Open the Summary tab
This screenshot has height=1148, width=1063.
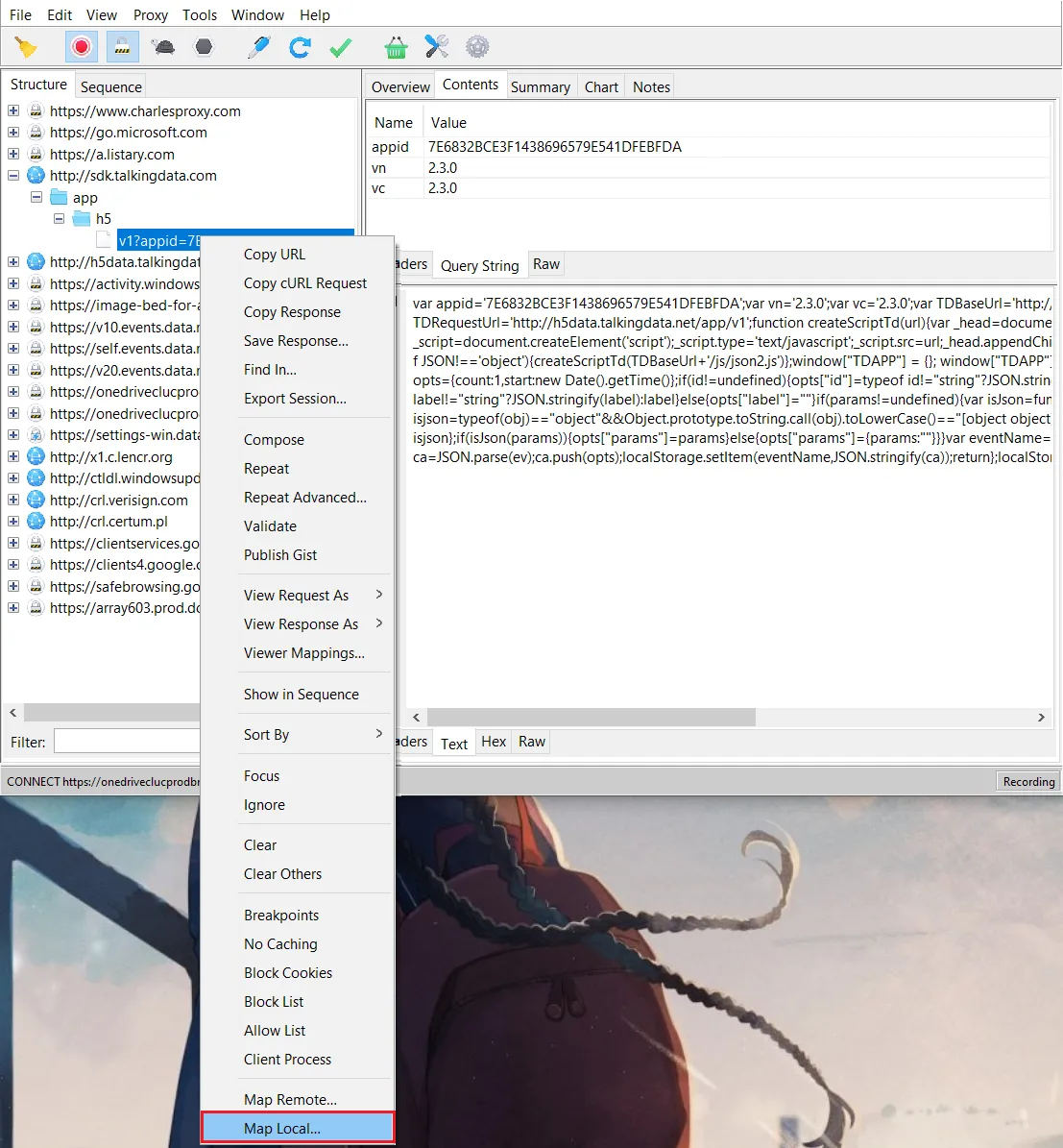click(541, 87)
